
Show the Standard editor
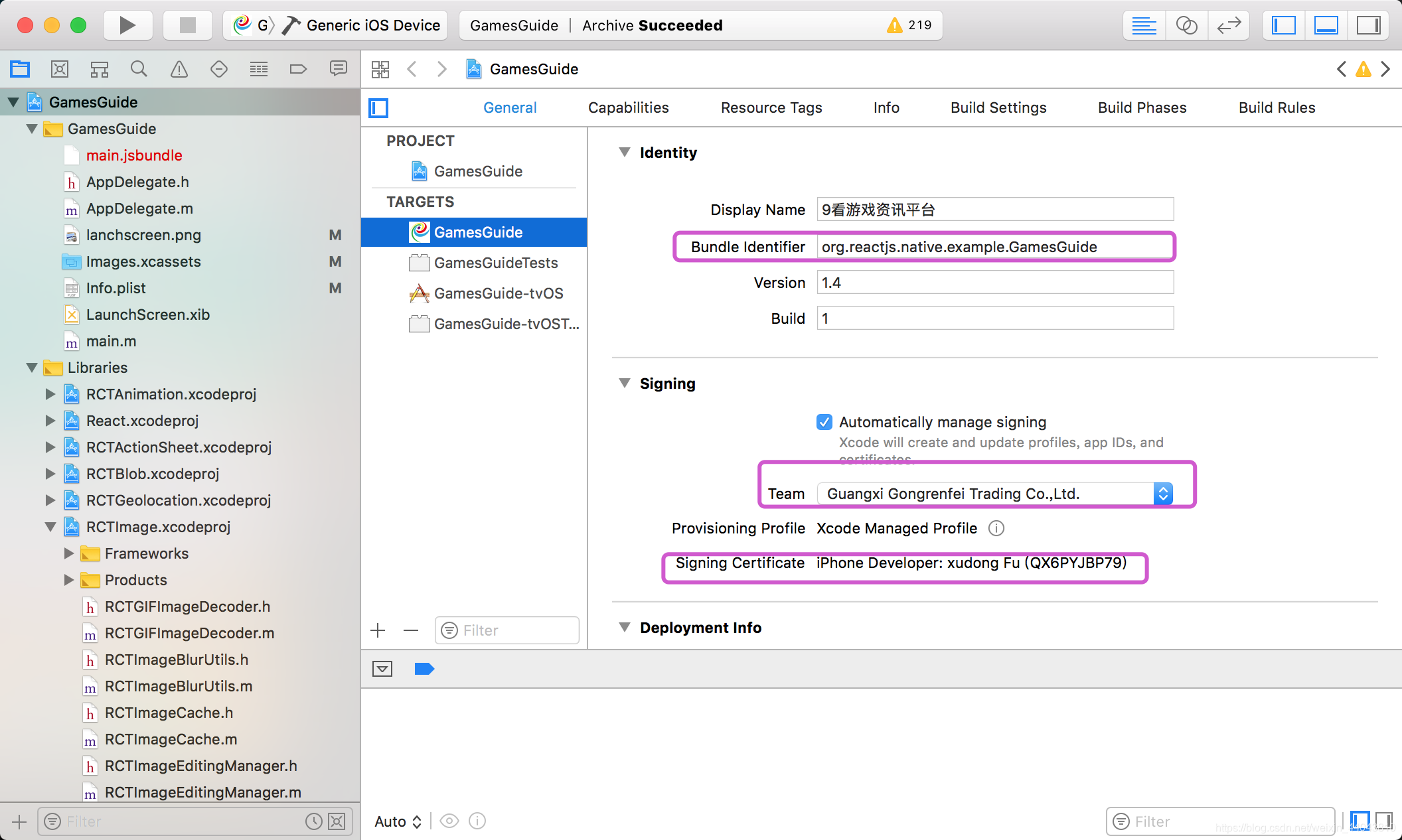[1144, 25]
